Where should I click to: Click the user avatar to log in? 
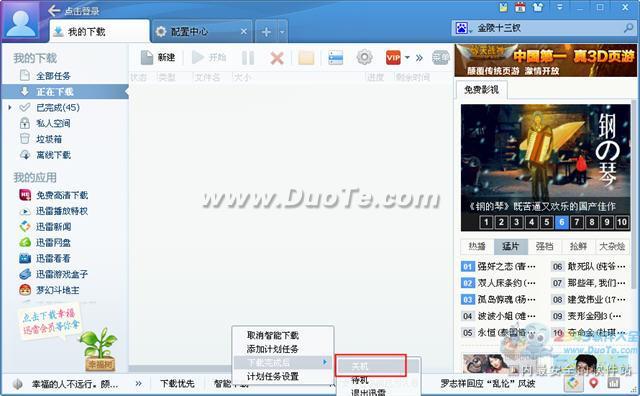(21, 22)
